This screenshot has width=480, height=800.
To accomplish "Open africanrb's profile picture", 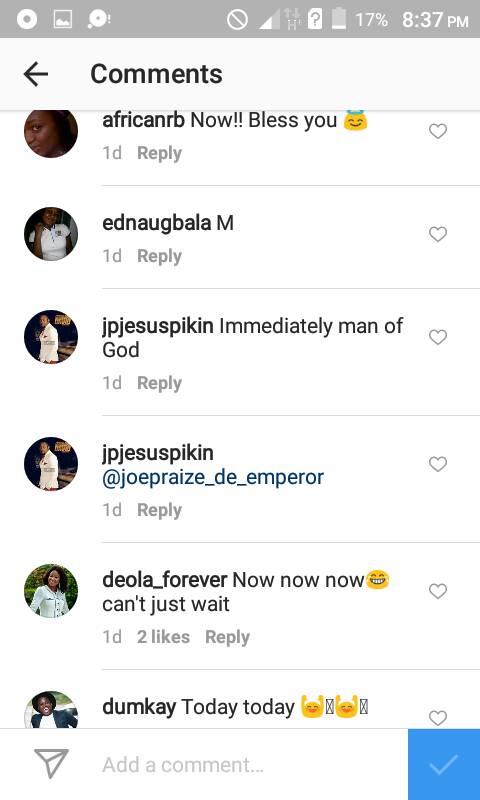I will [x=51, y=132].
